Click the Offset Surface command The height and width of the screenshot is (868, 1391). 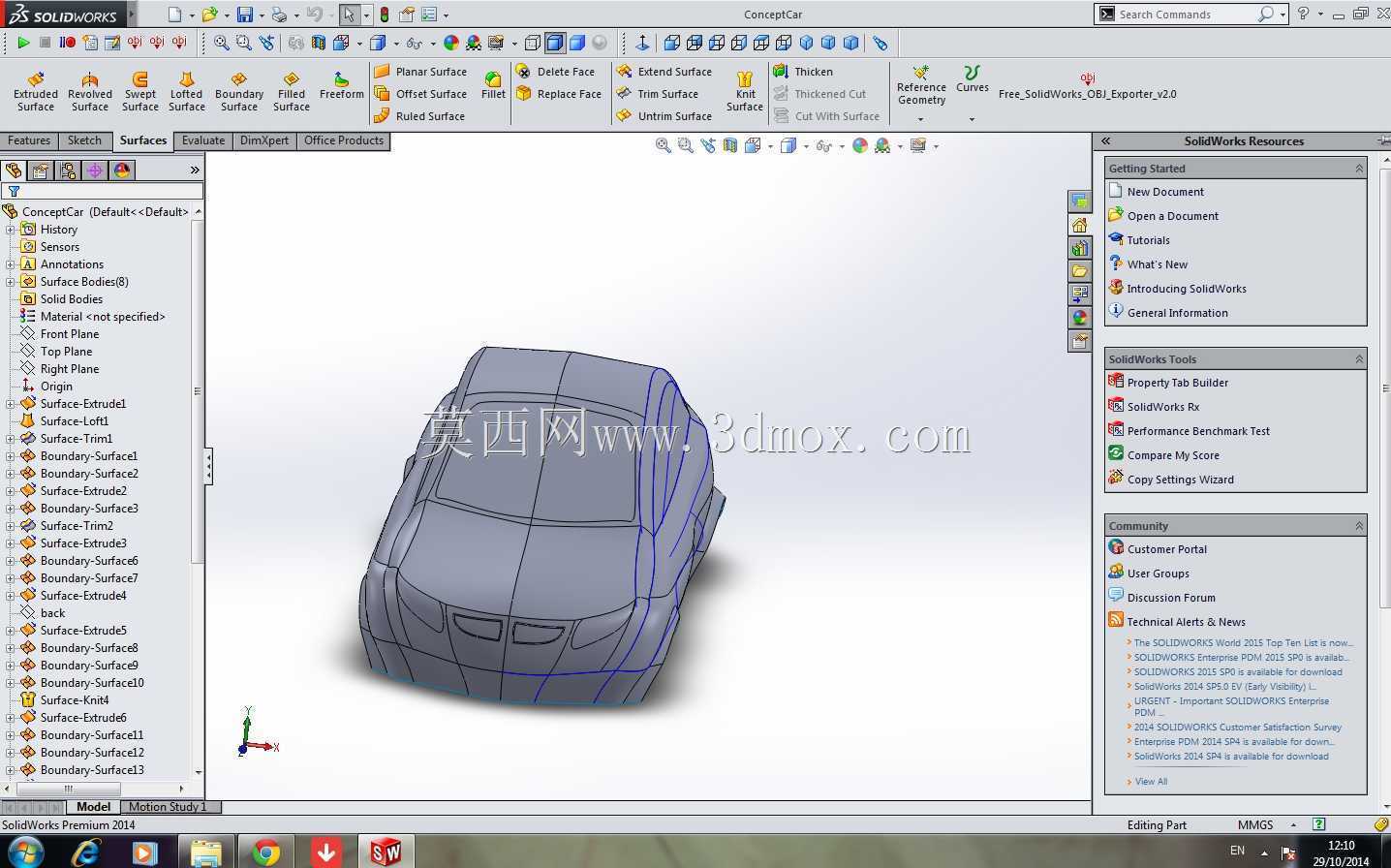point(420,94)
